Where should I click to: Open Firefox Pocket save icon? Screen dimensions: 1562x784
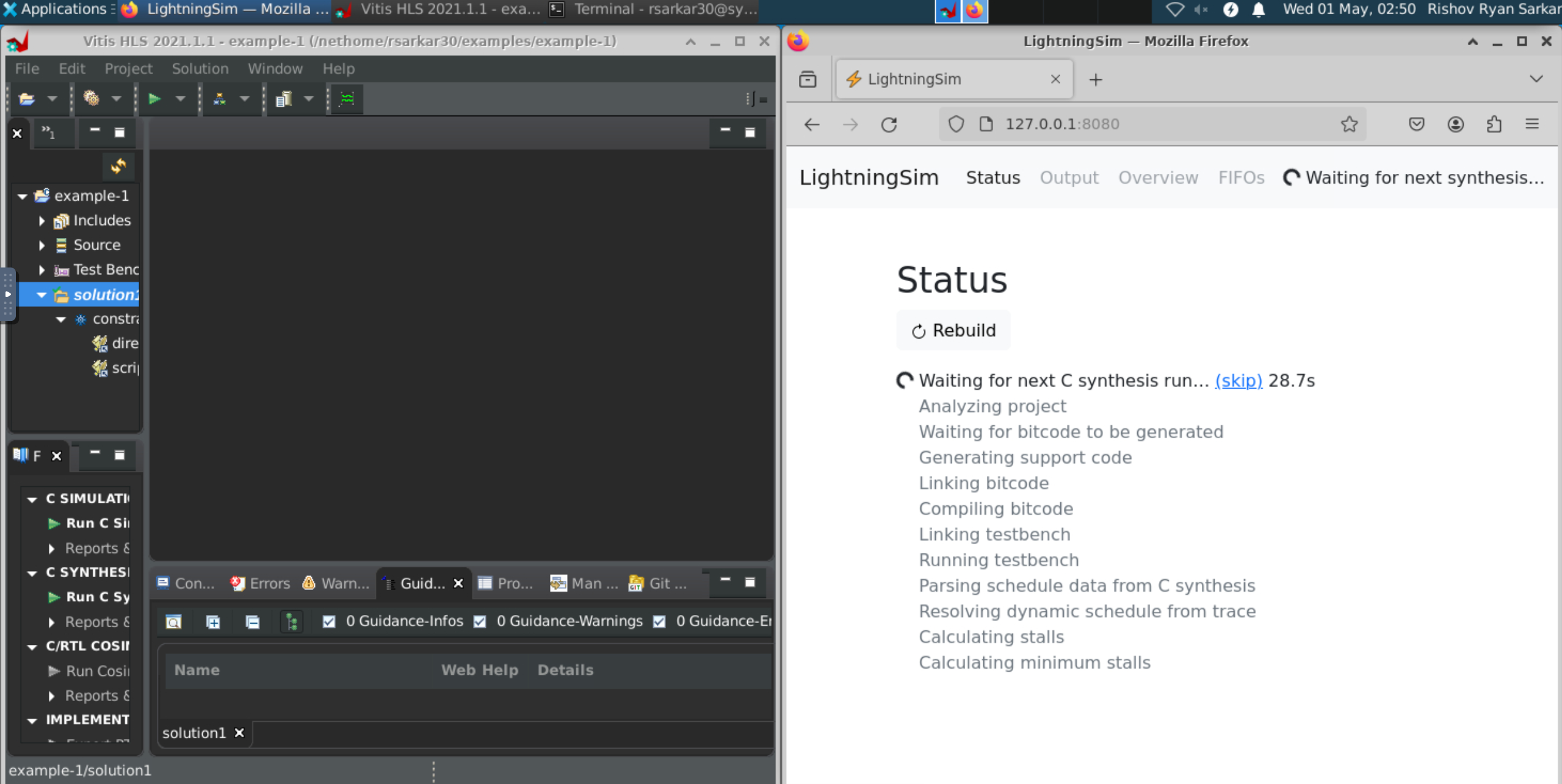tap(1417, 124)
